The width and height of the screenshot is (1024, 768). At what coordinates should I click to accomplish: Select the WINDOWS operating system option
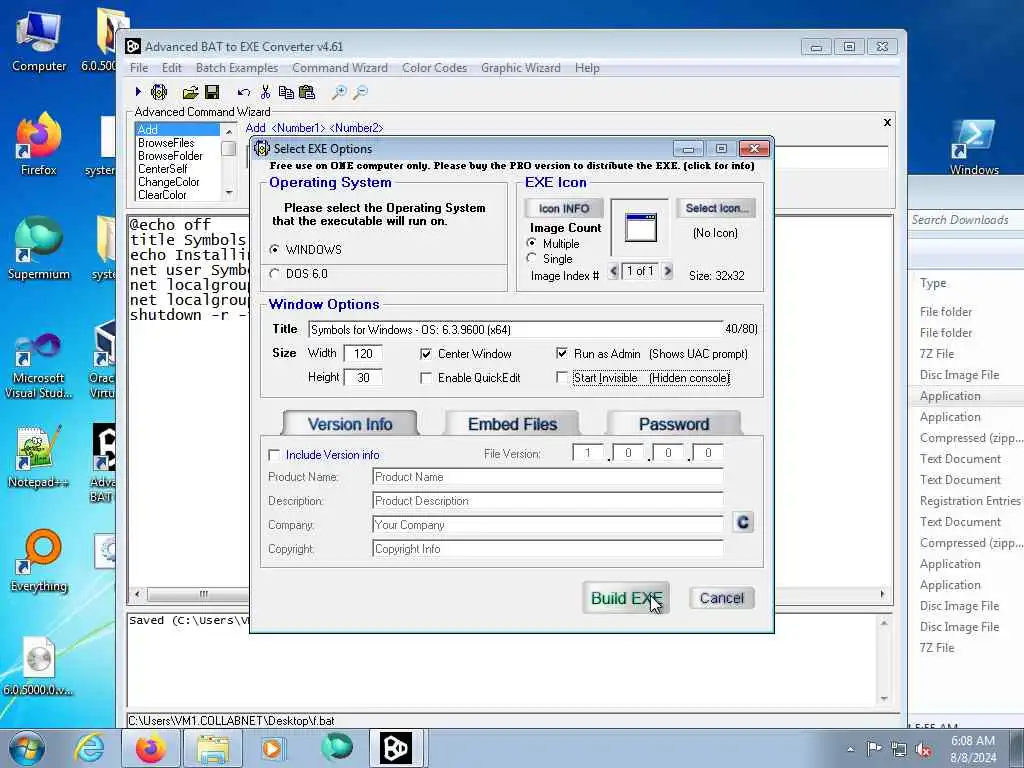274,249
